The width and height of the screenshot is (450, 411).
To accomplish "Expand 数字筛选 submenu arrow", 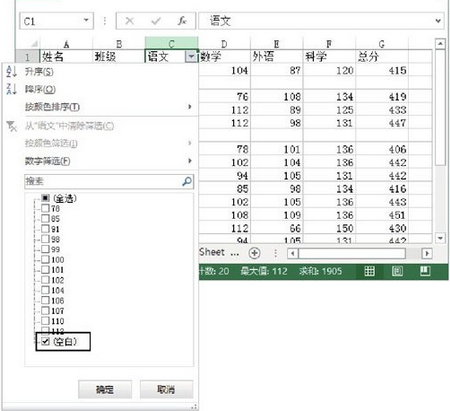I will pos(190,161).
